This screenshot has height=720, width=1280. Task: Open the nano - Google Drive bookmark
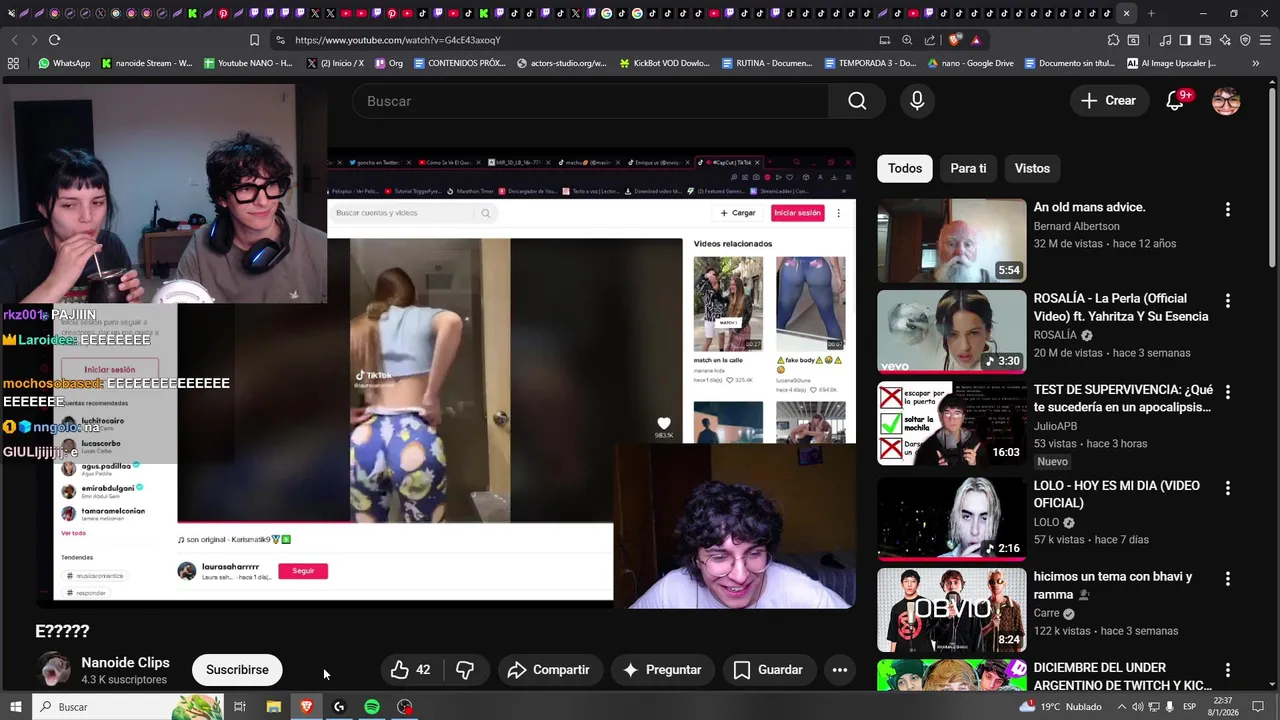pos(970,63)
